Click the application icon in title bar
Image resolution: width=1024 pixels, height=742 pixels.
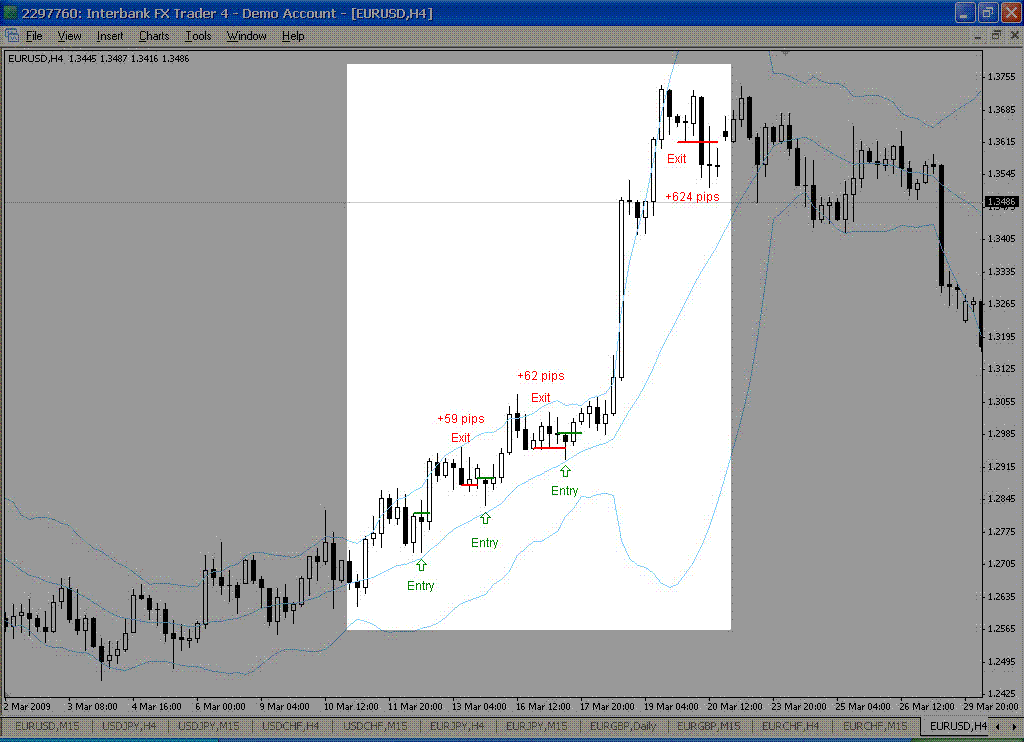pyautogui.click(x=10, y=12)
